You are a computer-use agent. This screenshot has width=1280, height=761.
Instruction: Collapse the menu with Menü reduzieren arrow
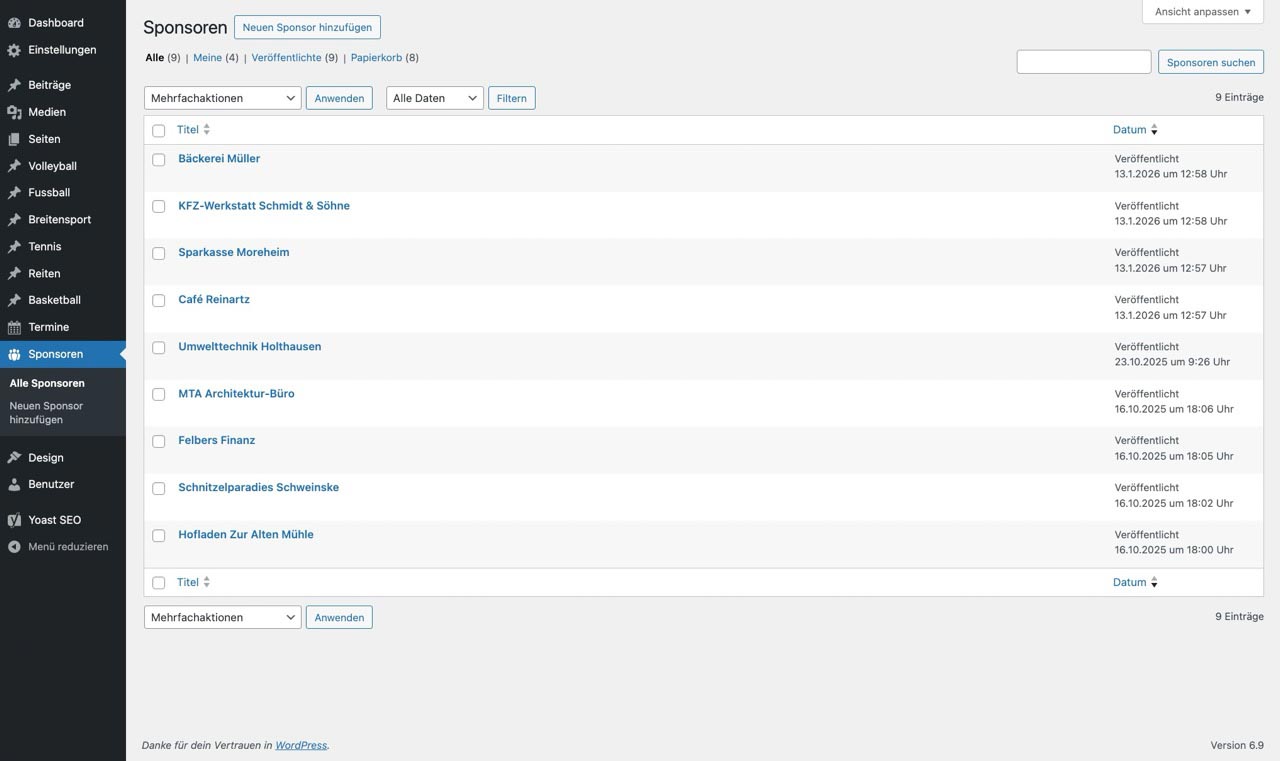pyautogui.click(x=14, y=547)
